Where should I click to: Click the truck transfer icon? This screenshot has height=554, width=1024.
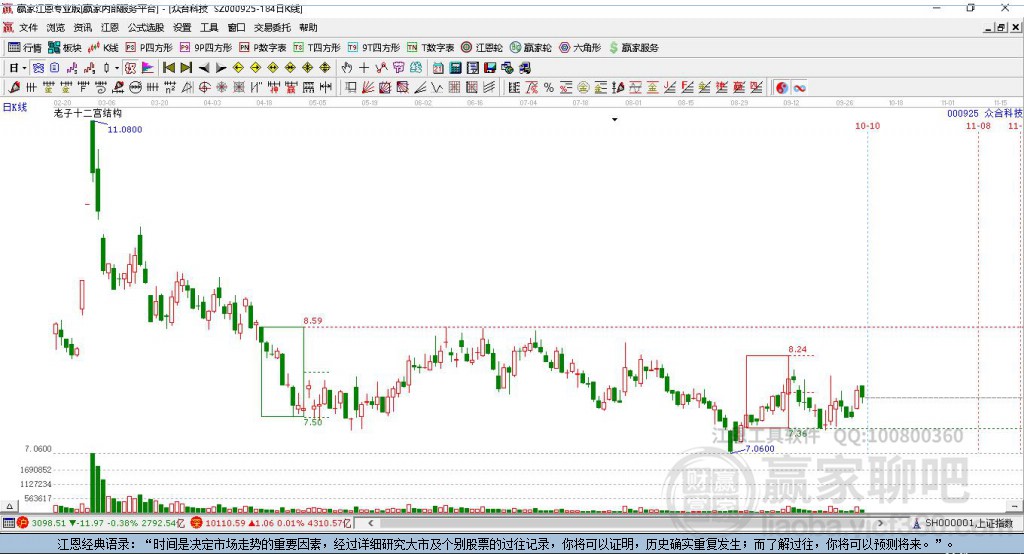coord(524,68)
